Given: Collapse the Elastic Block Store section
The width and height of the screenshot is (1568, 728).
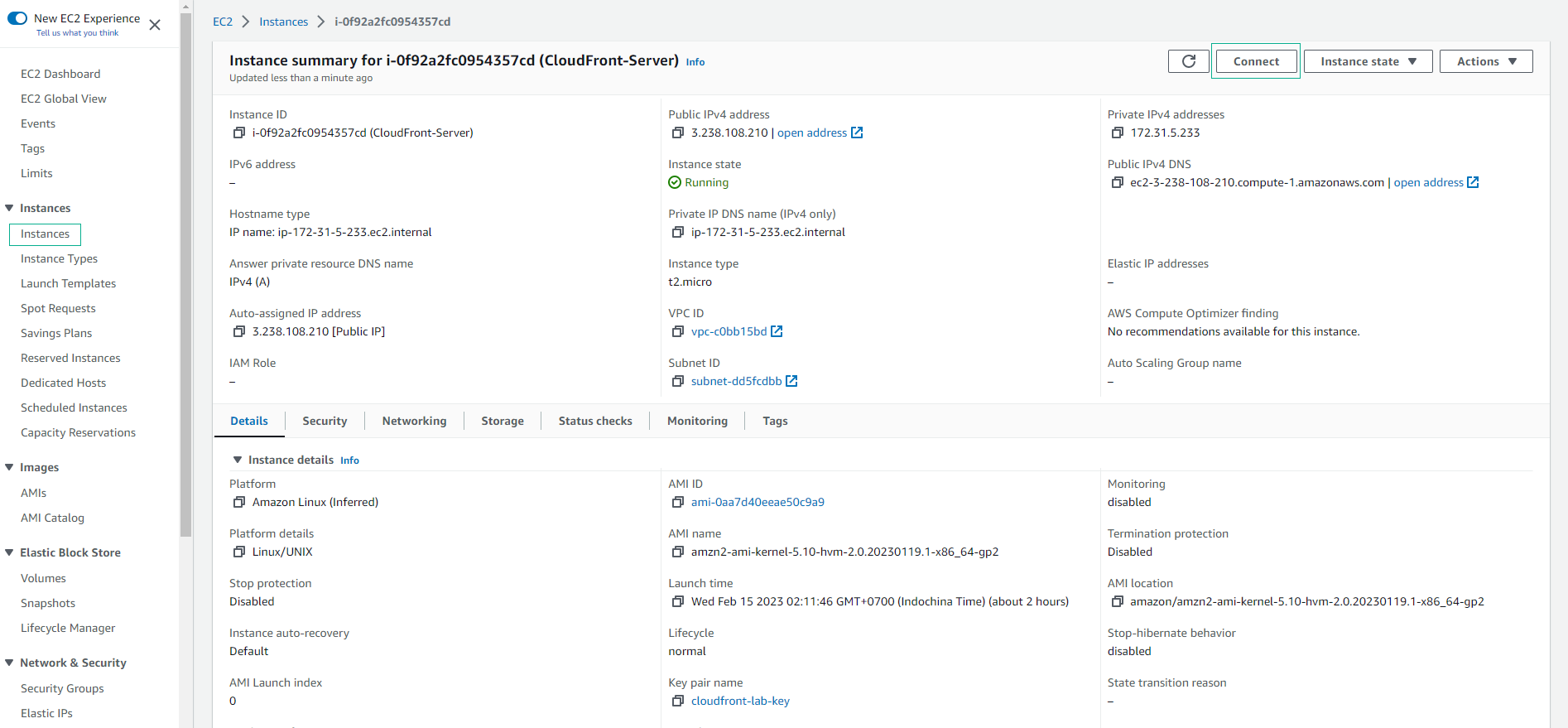Looking at the screenshot, I should (10, 552).
